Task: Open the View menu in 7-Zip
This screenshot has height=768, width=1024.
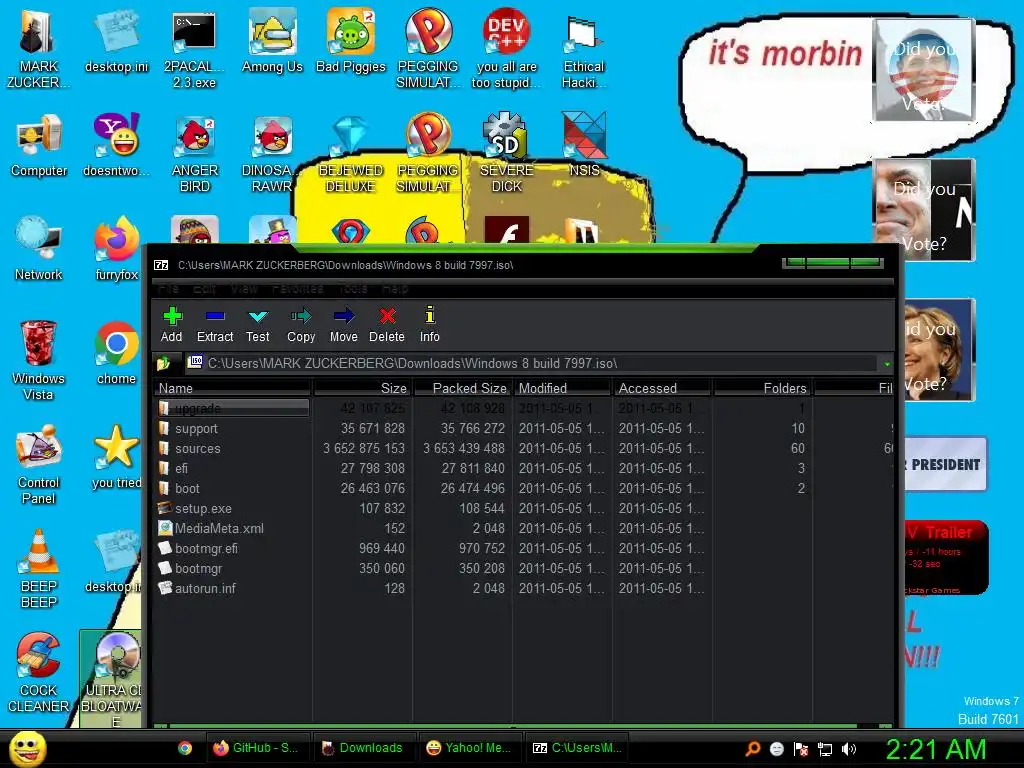Action: [x=244, y=289]
